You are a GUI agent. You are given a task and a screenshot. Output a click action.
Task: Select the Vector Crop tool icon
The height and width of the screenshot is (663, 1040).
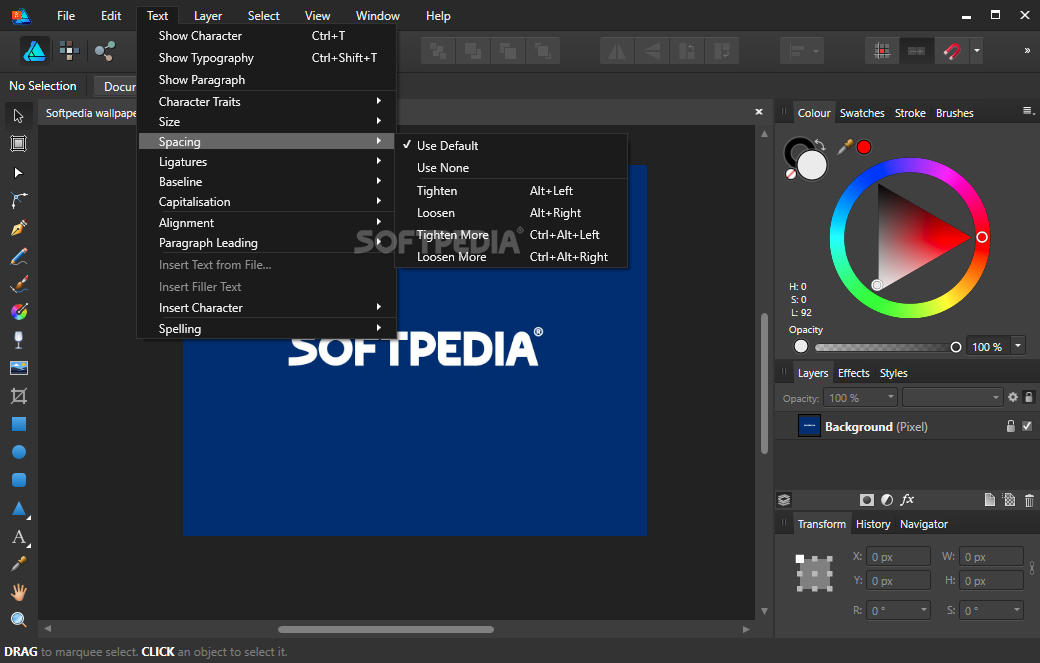[x=19, y=396]
